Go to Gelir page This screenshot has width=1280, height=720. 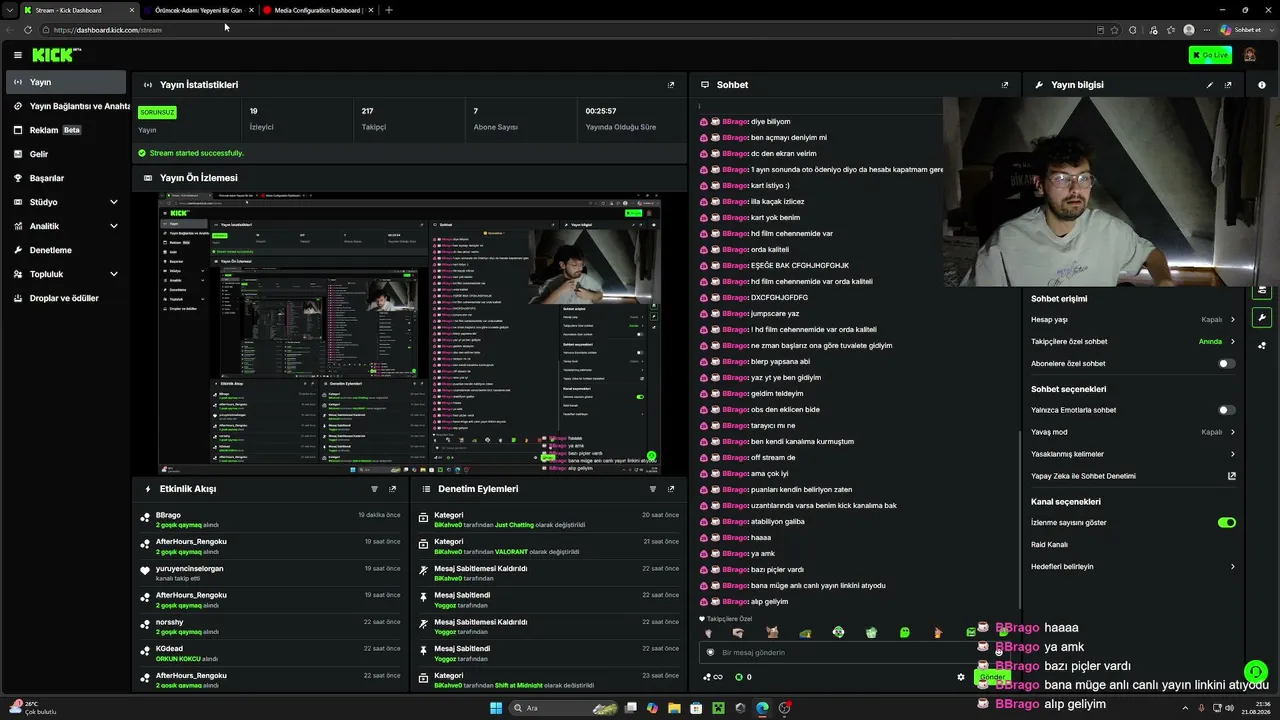(x=65, y=154)
